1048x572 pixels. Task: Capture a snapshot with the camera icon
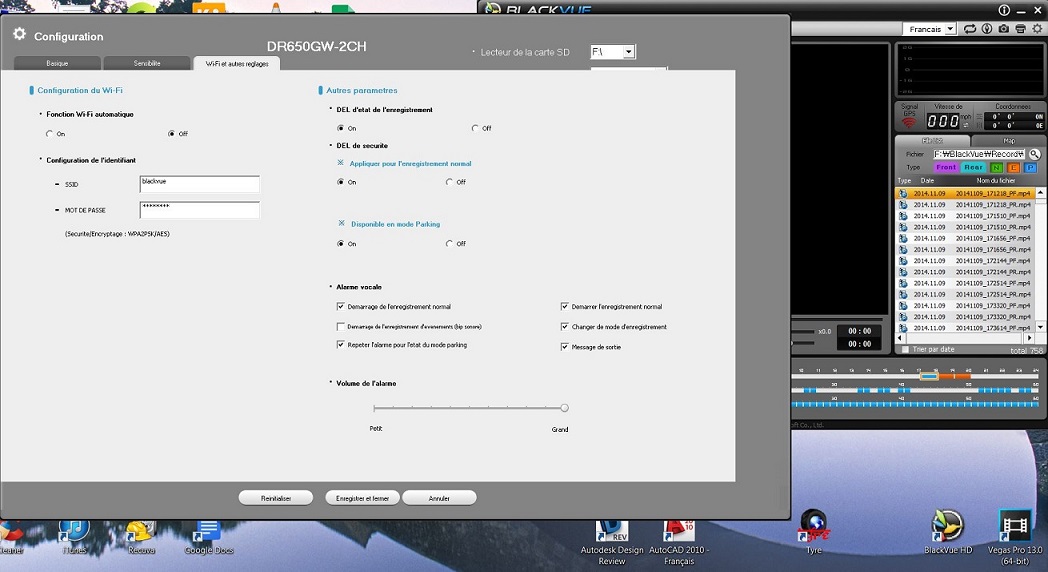(x=1004, y=29)
